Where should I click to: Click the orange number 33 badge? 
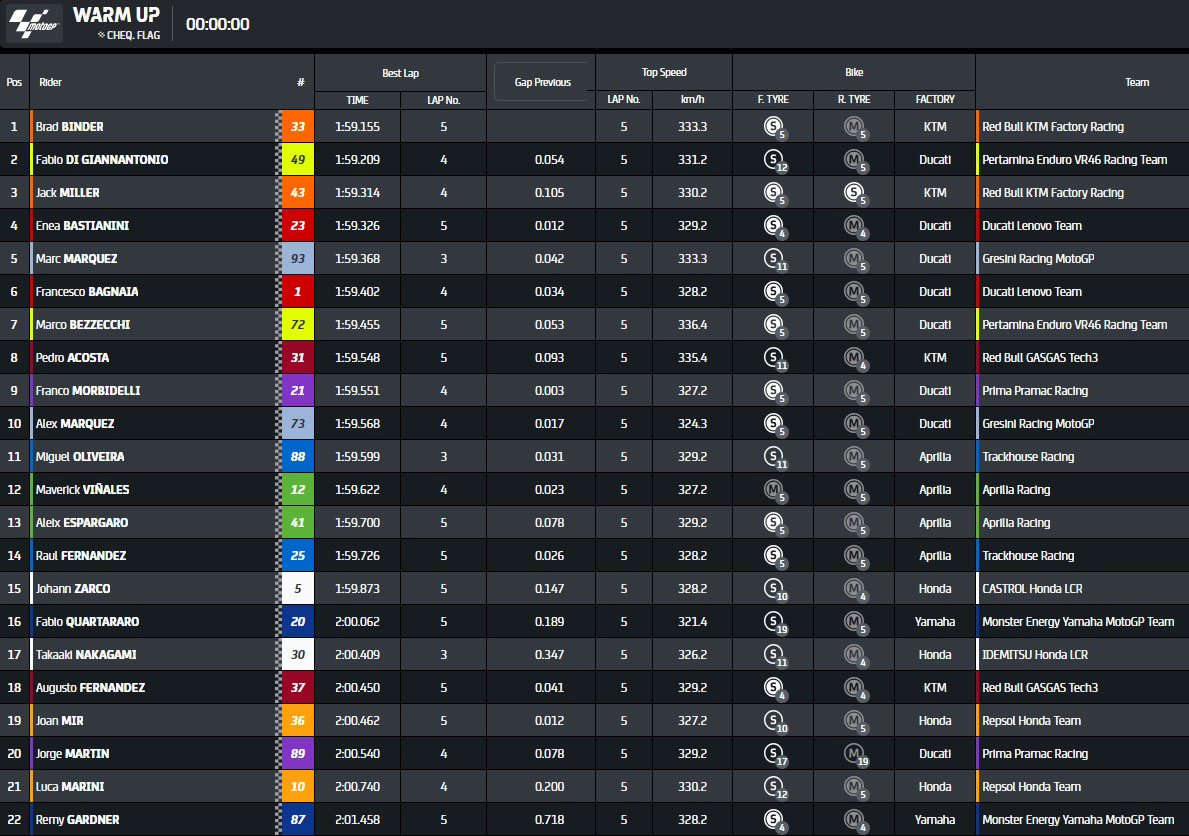tap(297, 127)
